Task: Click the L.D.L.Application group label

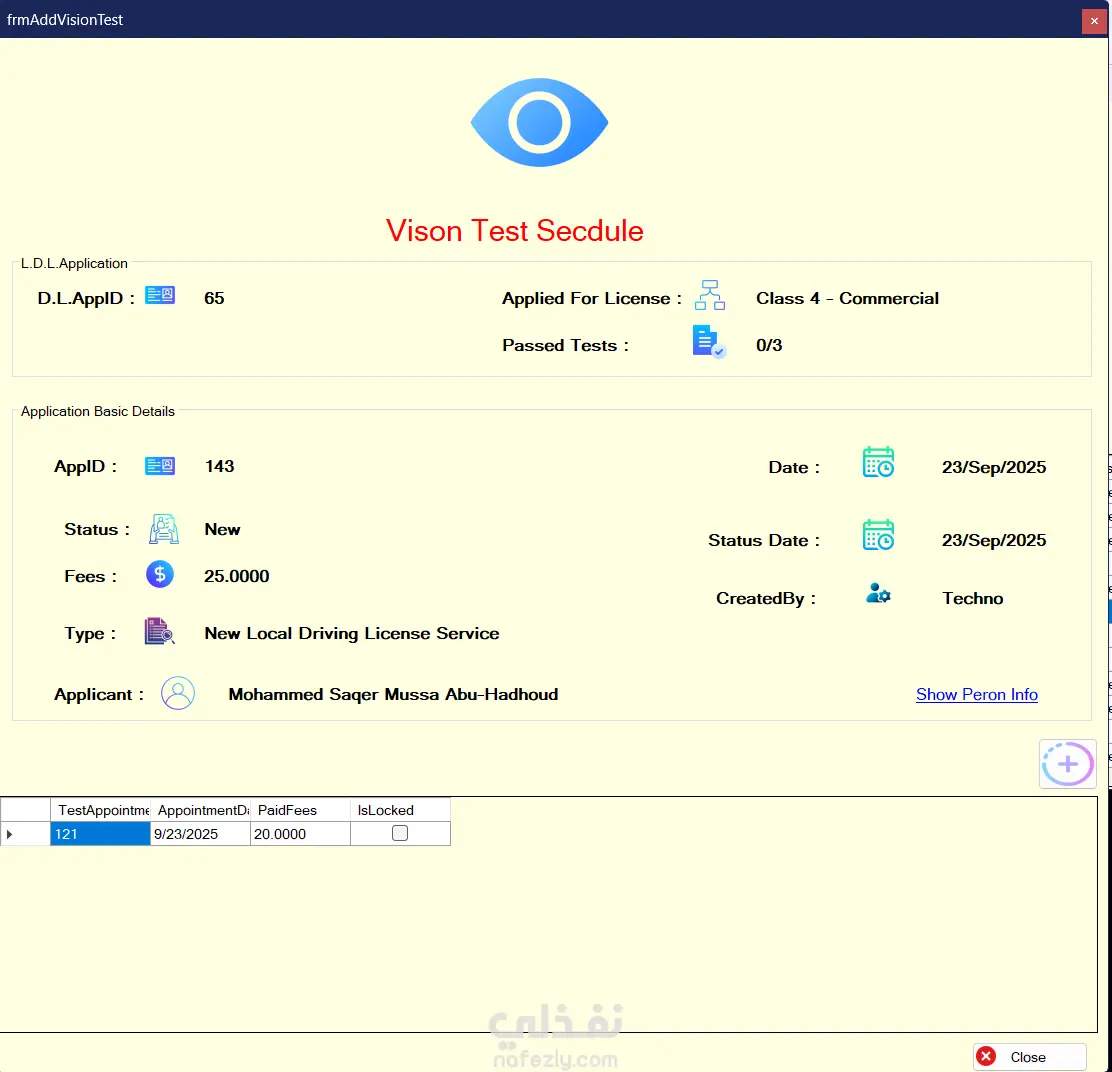Action: (74, 263)
